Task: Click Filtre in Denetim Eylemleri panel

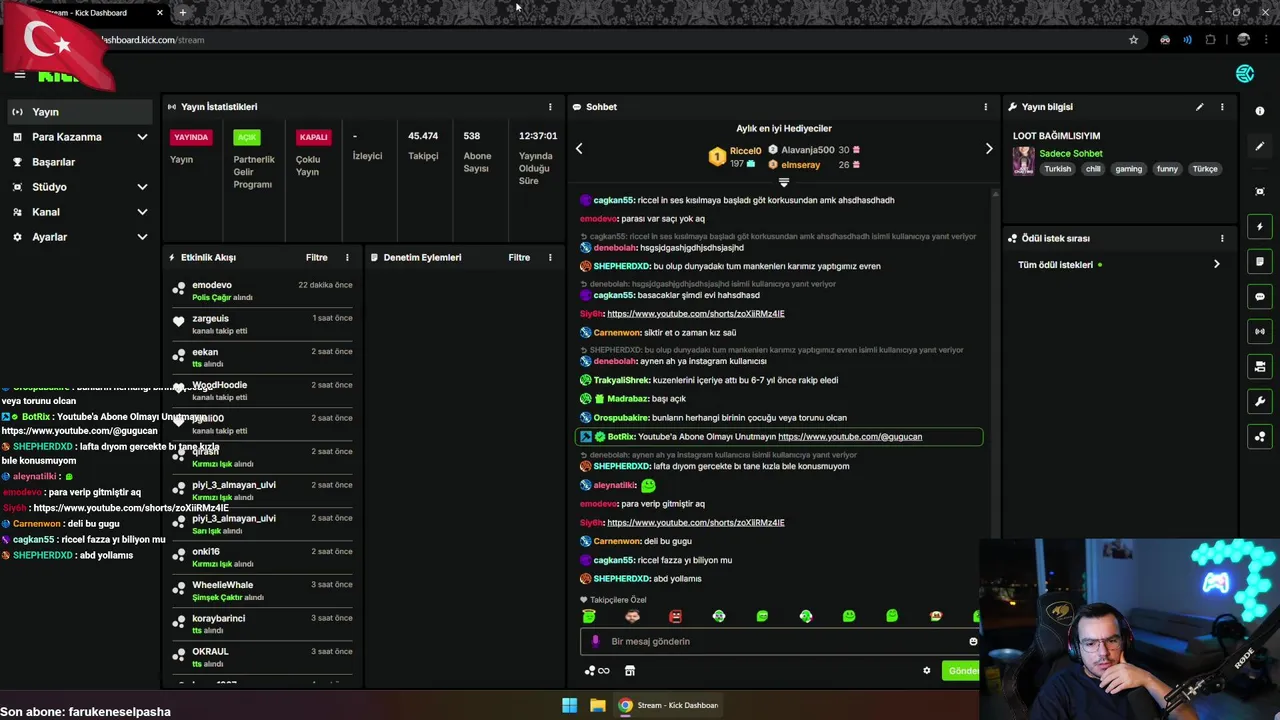Action: click(519, 257)
